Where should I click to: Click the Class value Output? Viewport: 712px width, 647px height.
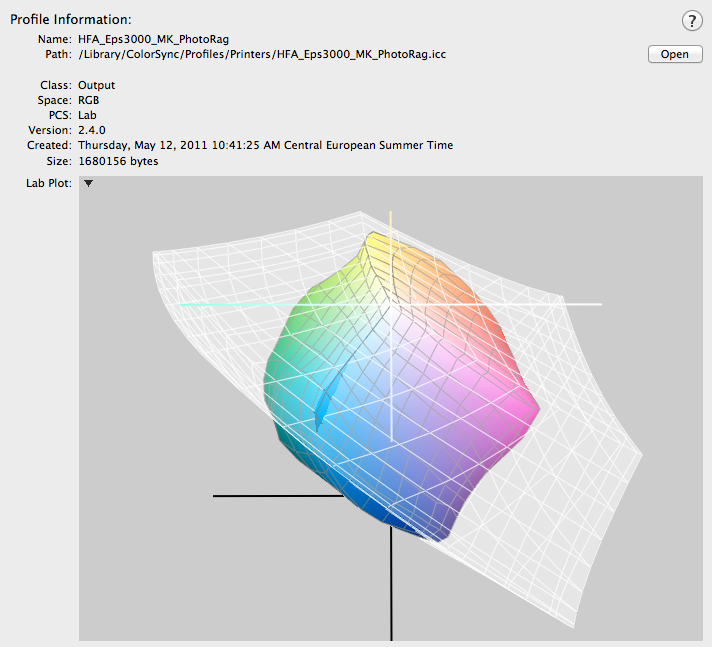click(x=96, y=85)
